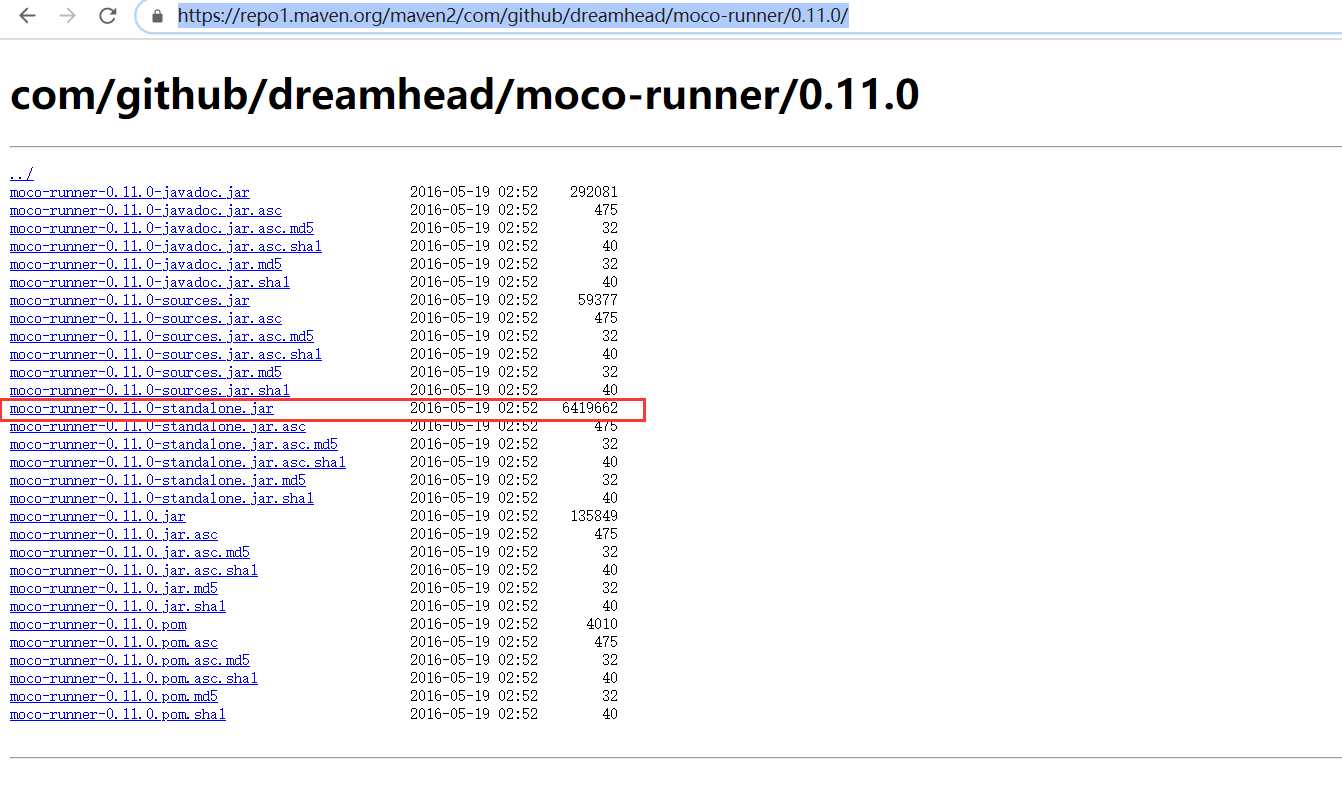
Task: Open moco-runner-0.11.0-sources.jar.md5 link
Action: [x=146, y=372]
